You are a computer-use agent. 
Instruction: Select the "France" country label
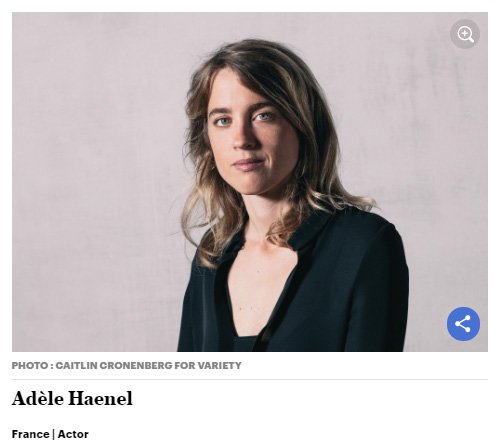tap(30, 434)
